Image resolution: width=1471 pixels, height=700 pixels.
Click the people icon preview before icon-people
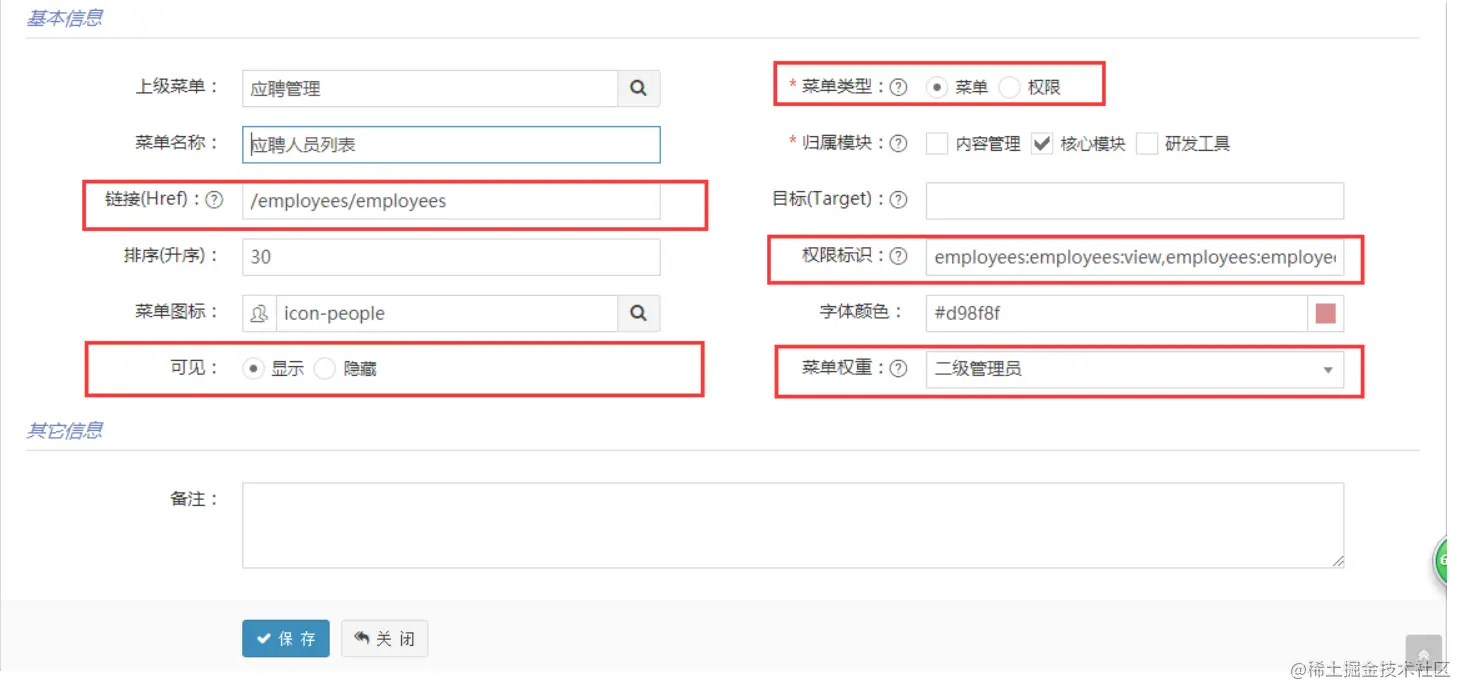click(259, 313)
